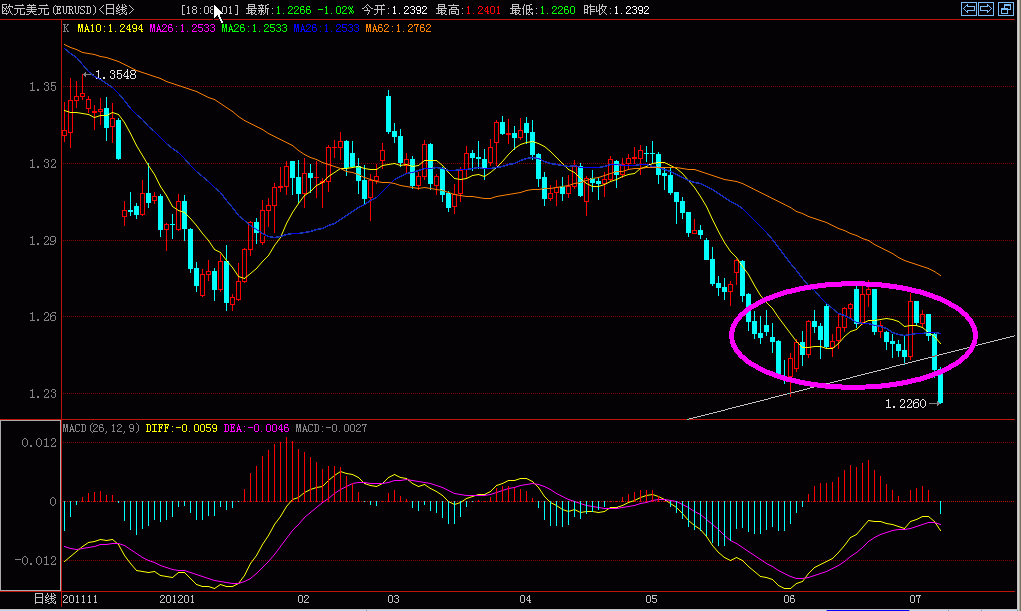Click the blue MA26:1.2533 legend label
Viewport: 1021px width, 611px height.
(x=326, y=28)
